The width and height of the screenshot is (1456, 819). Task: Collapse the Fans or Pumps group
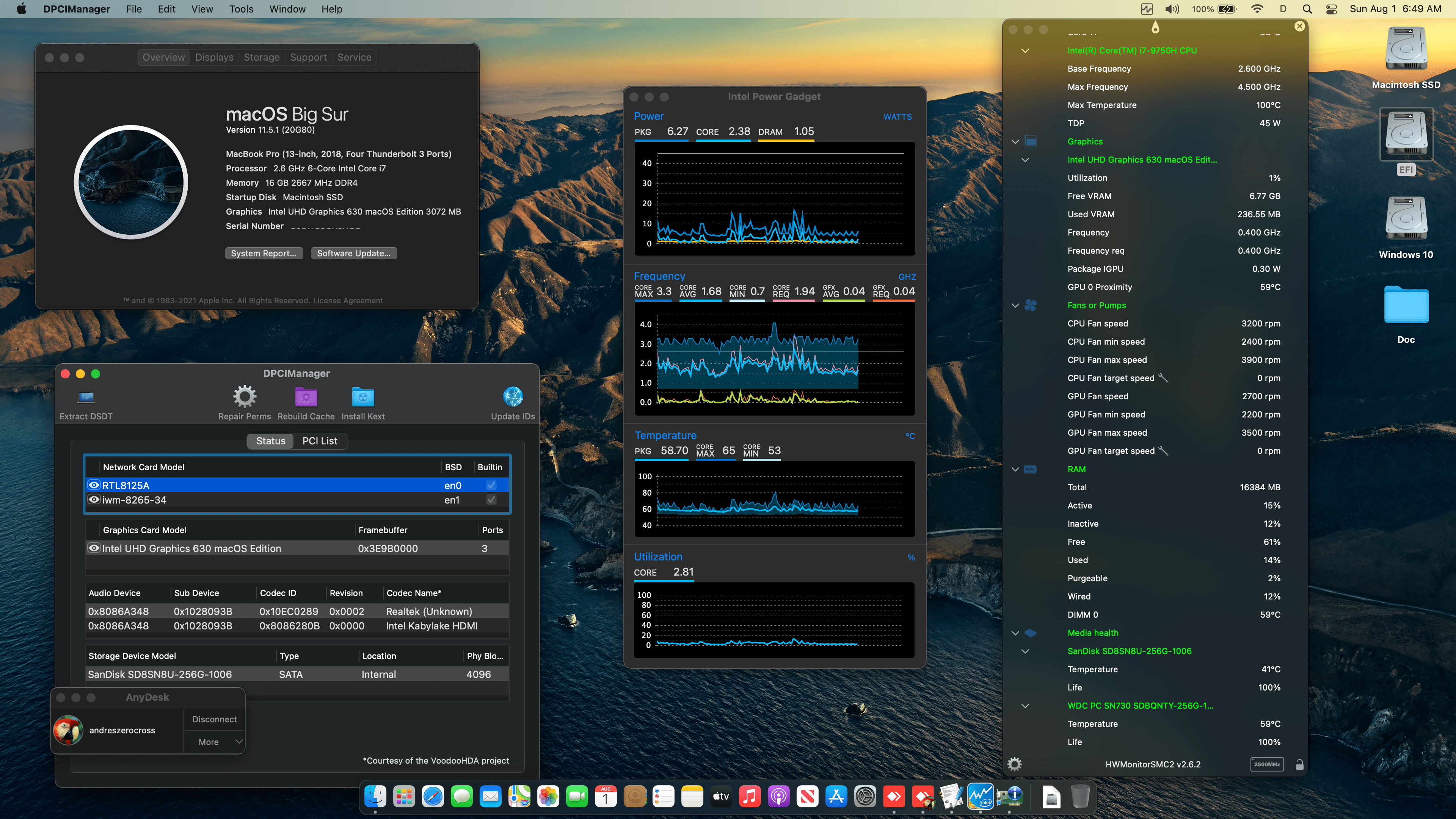(x=1015, y=305)
